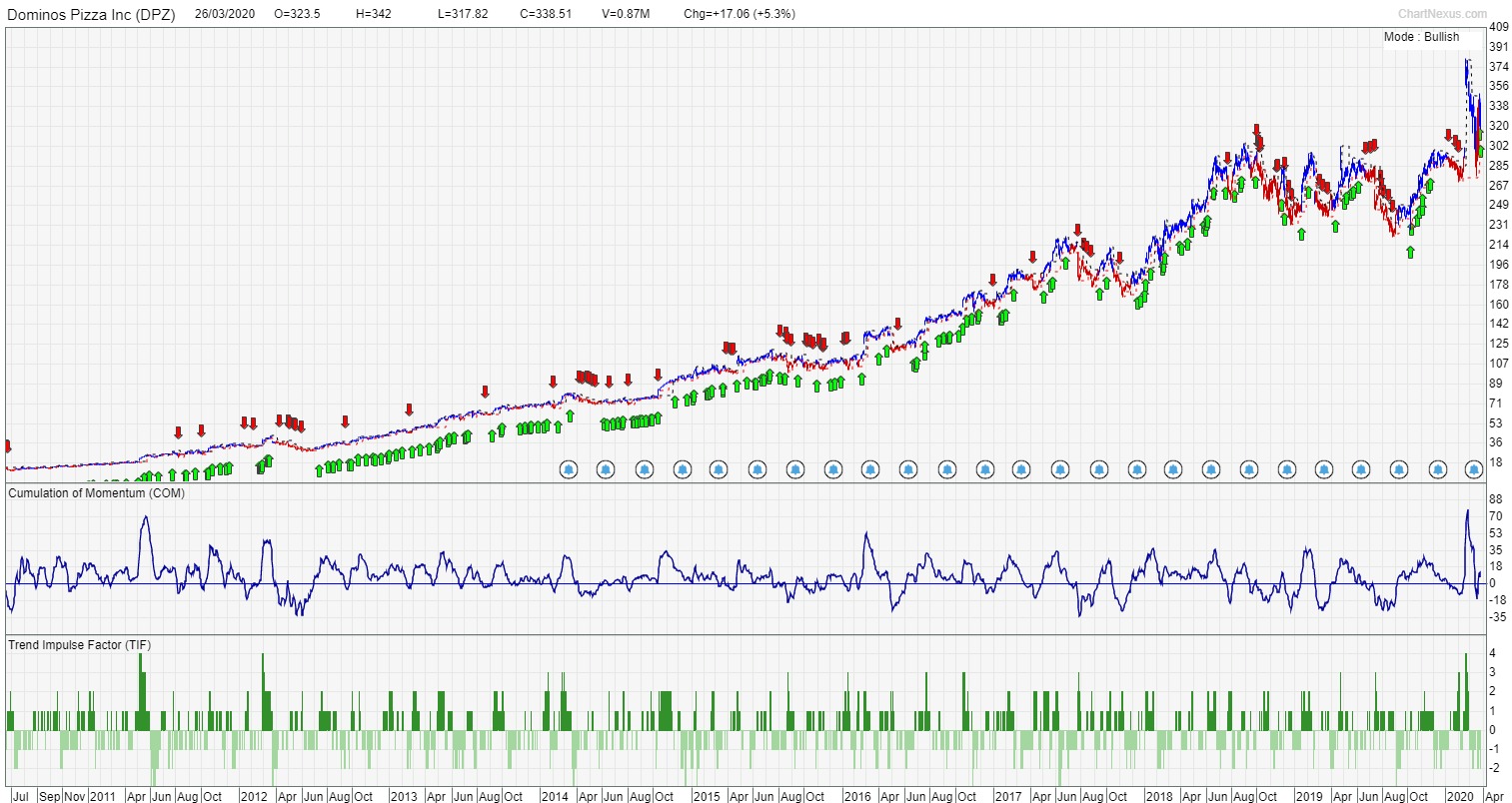This screenshot has width=1512, height=803.
Task: Click the last bell icon at right end
Action: 1473,468
